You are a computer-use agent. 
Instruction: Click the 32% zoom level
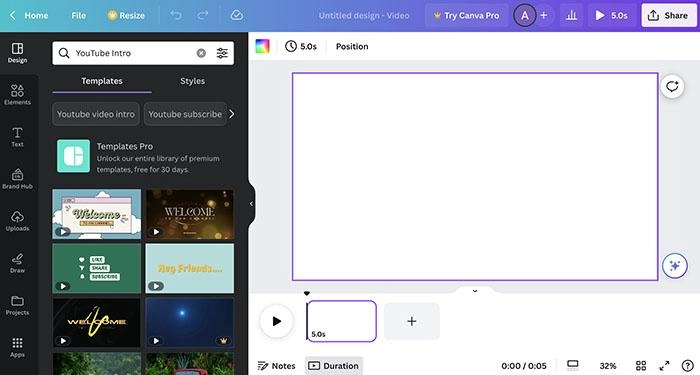(x=608, y=366)
